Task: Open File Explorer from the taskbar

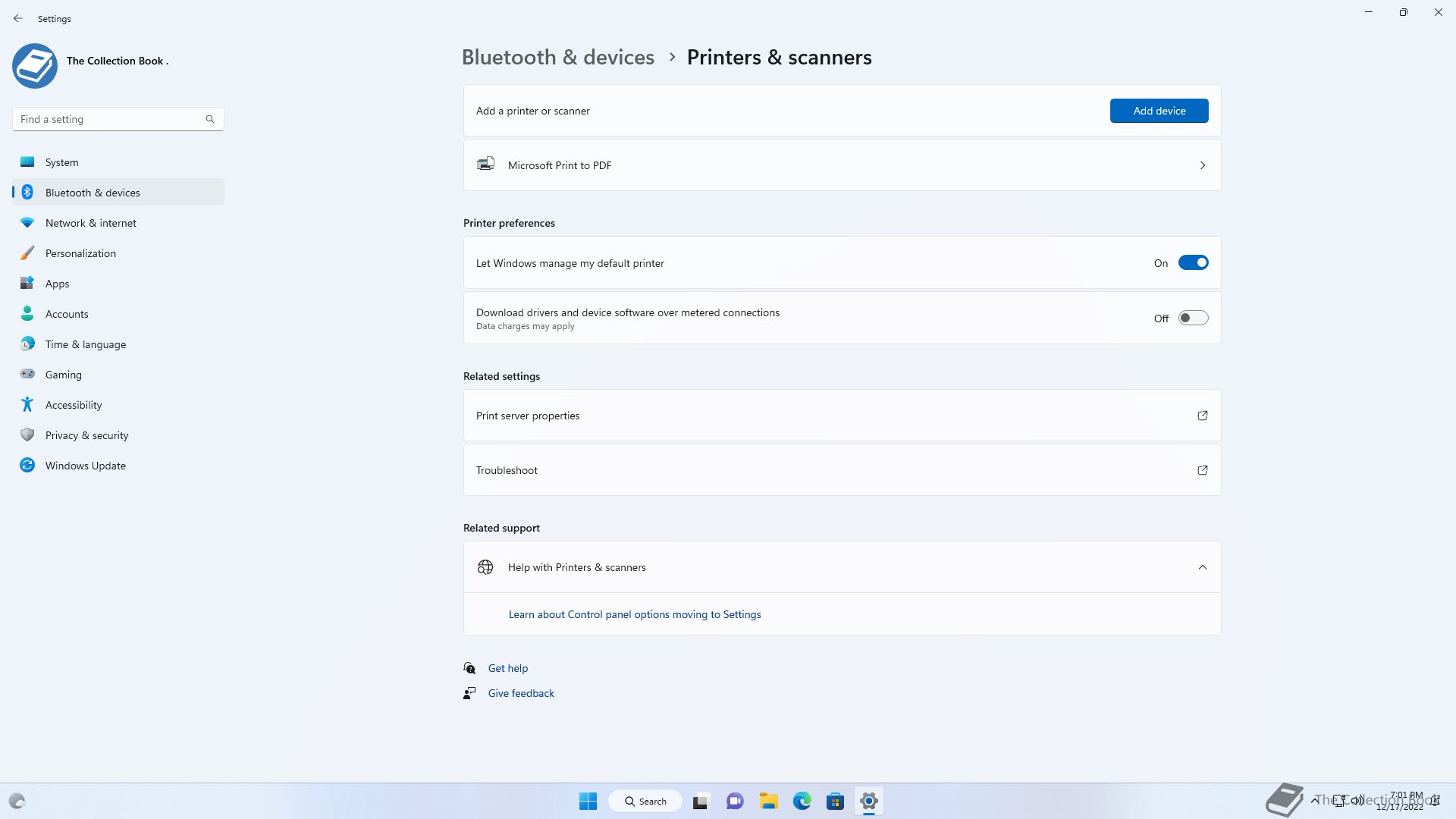Action: [x=769, y=801]
